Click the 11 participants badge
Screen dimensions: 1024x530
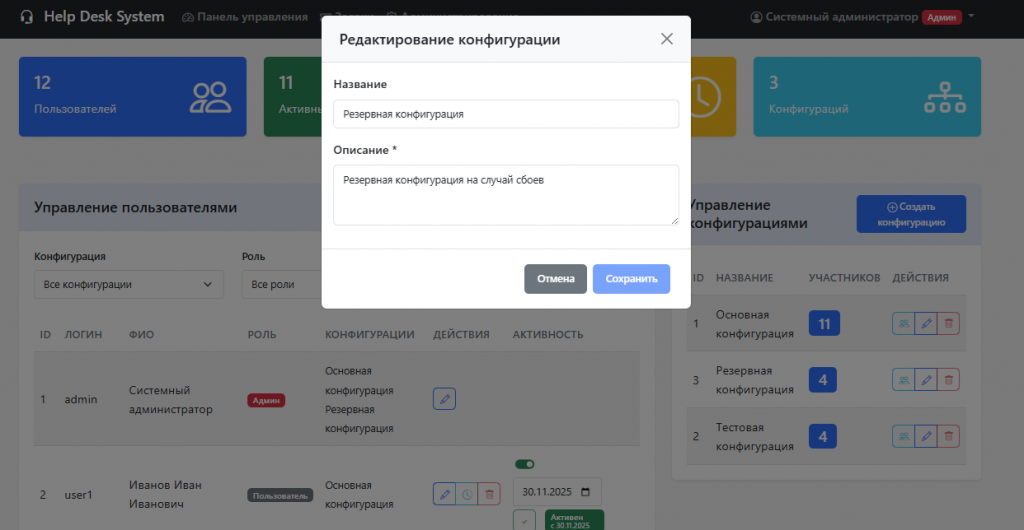click(824, 324)
